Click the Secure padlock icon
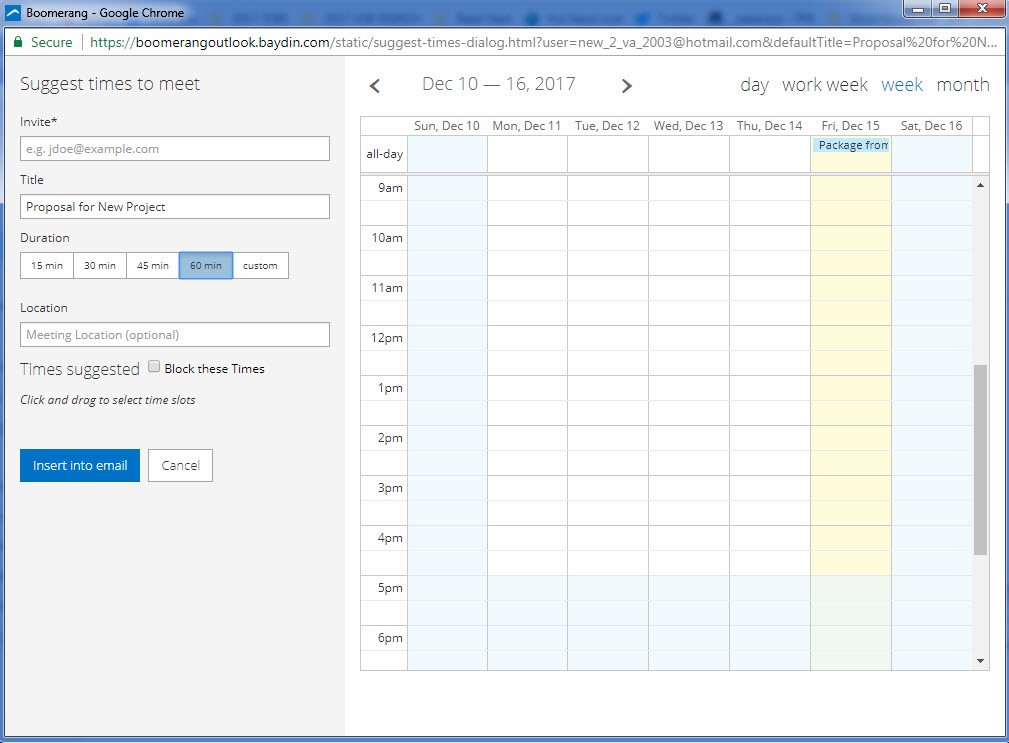 17,43
